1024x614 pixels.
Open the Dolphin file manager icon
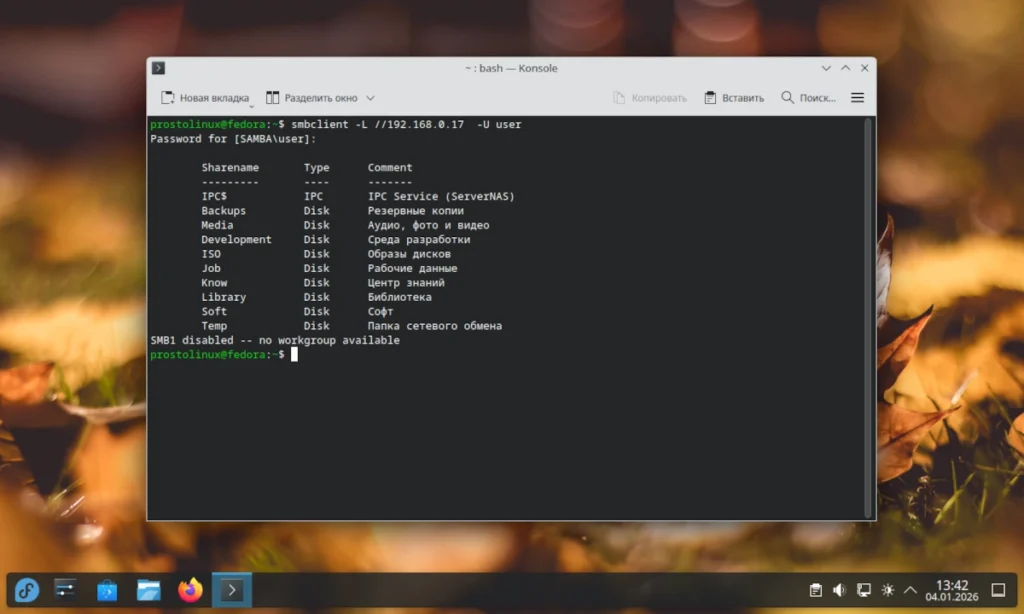pos(149,590)
